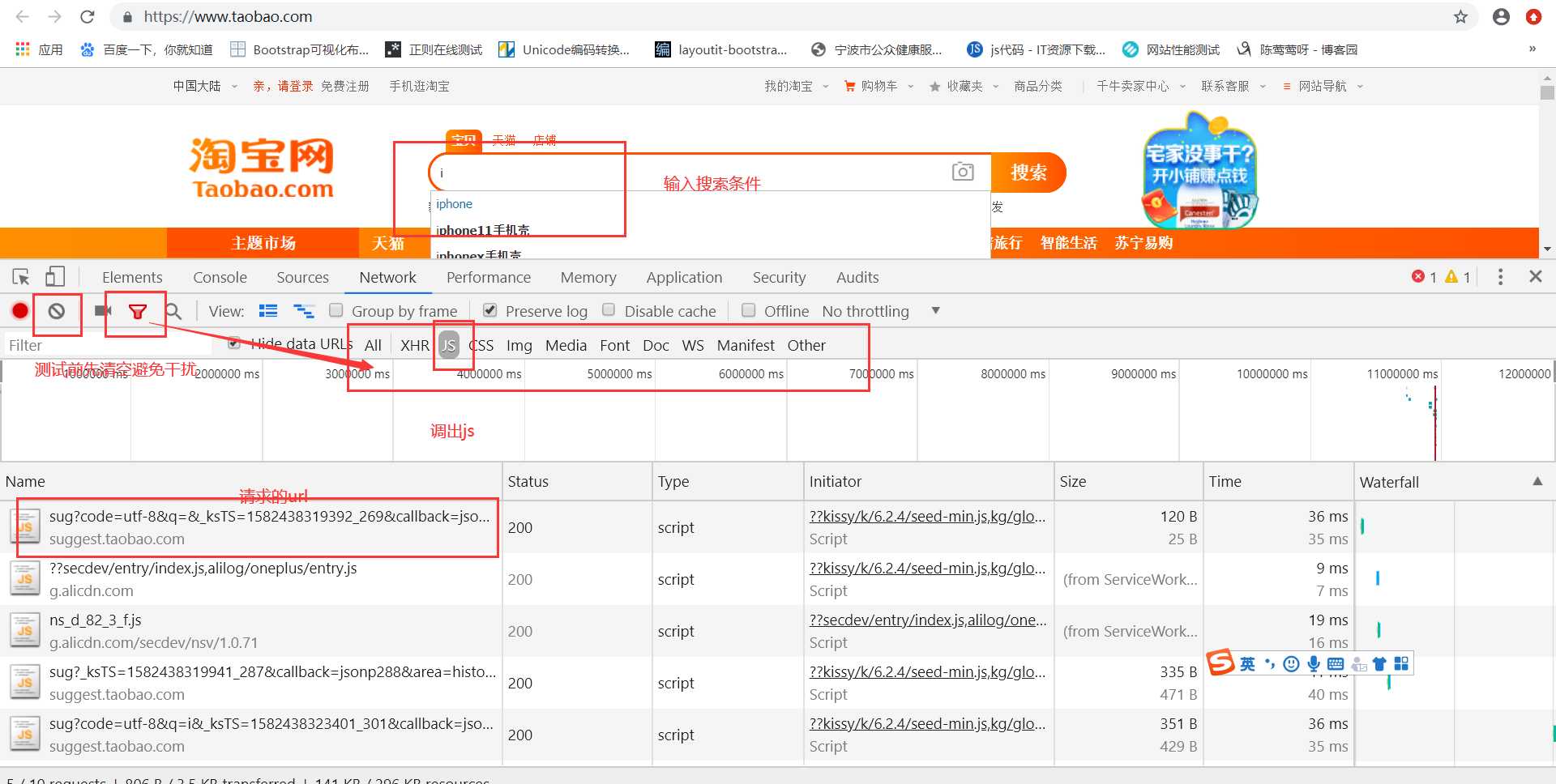This screenshot has height=784, width=1556.
Task: Bookmark this page with the star icon
Action: pos(1460,16)
